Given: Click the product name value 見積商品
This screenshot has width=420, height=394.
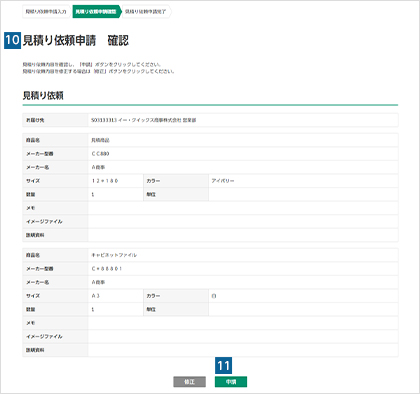Looking at the screenshot, I should coord(100,140).
